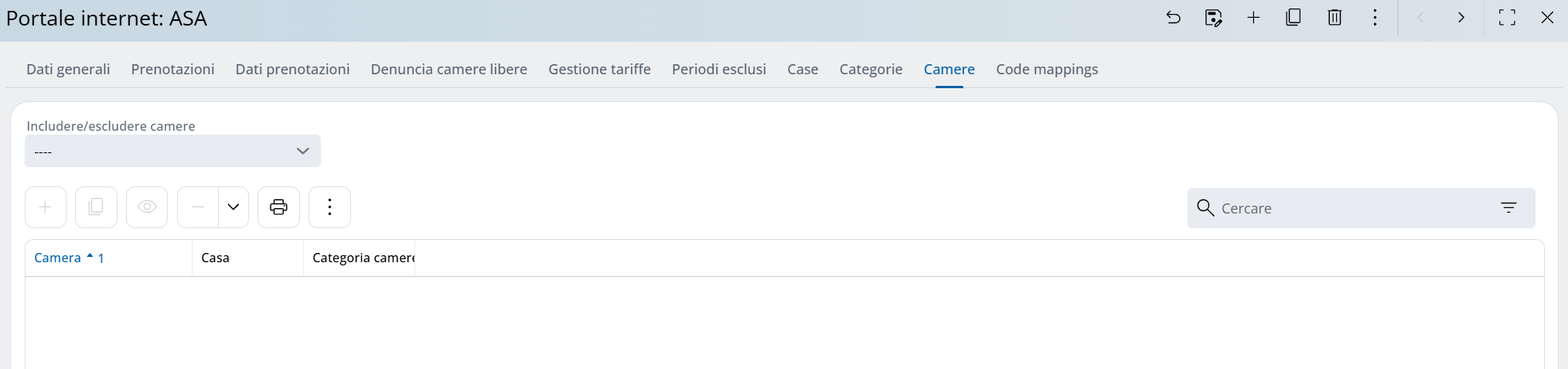Click the plus icon in title bar
The height and width of the screenshot is (369, 1568).
click(1253, 18)
